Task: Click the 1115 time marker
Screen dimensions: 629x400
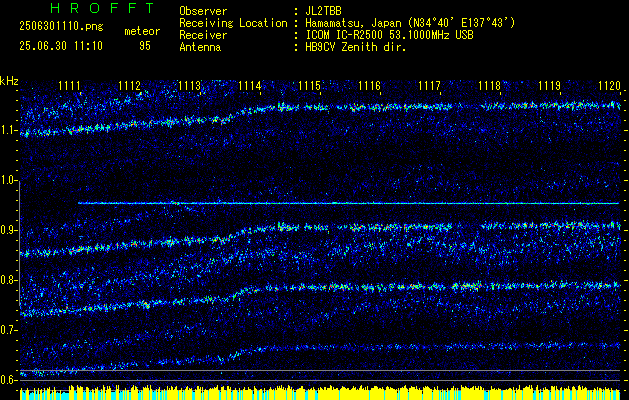Action: coord(309,85)
